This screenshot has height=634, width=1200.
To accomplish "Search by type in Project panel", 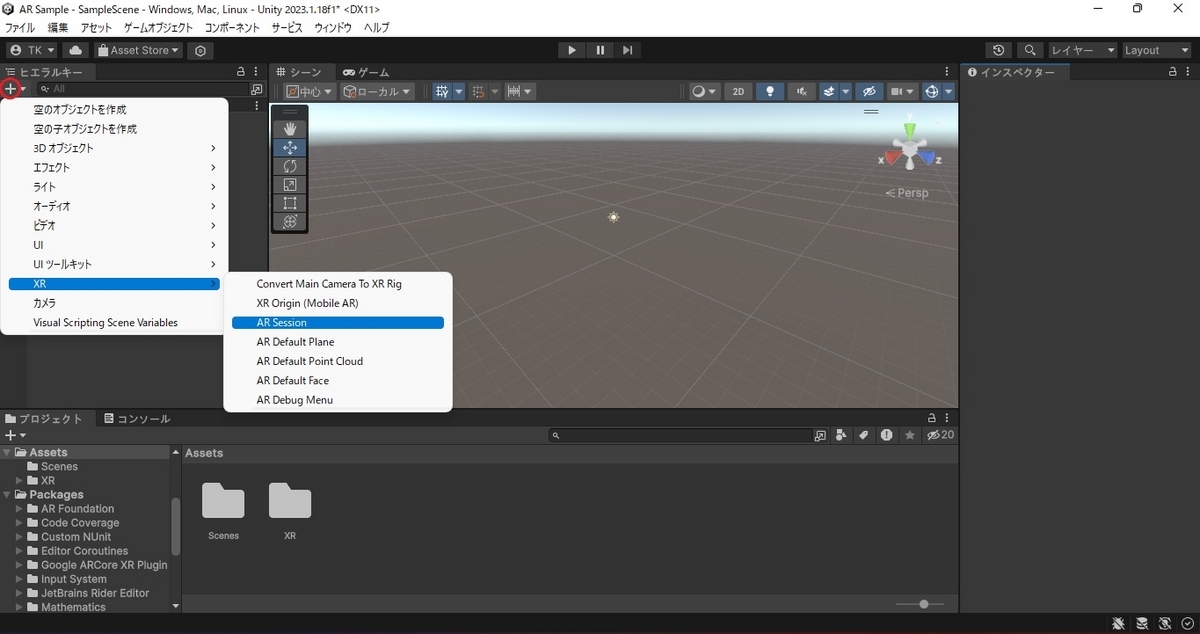I will coord(839,436).
